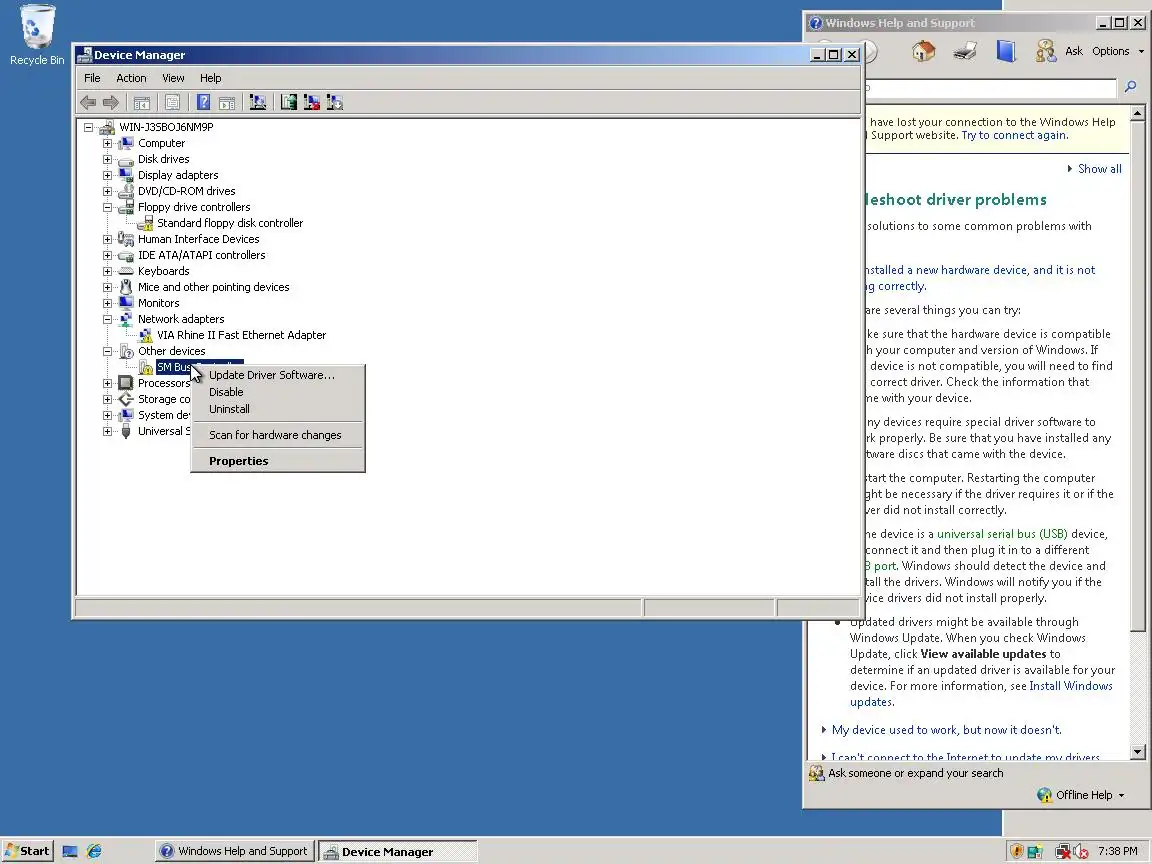Viewport: 1152px width, 864px height.
Task: Click the universal serial bus (USB) link
Action: tap(1002, 534)
